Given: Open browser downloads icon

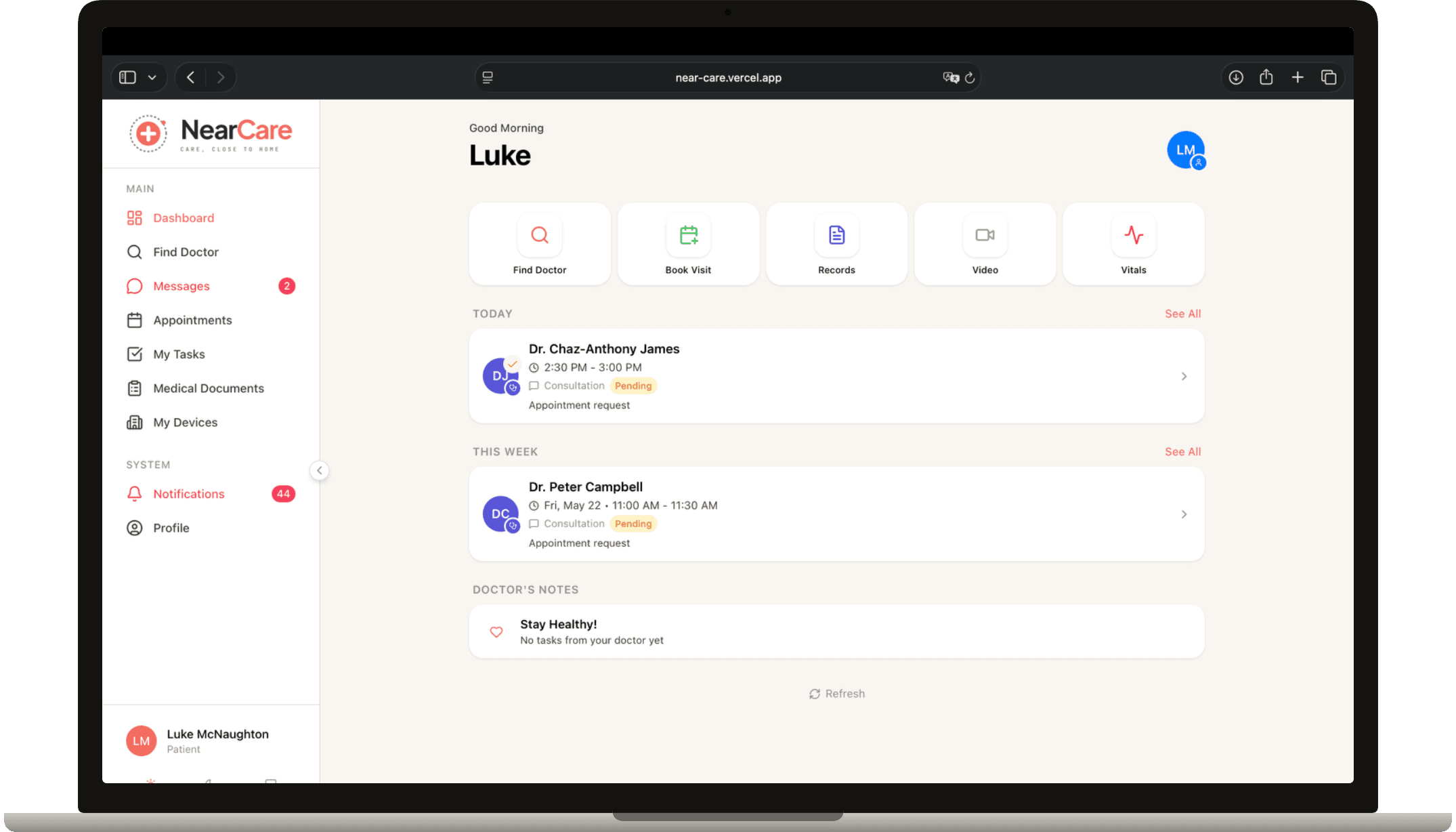Looking at the screenshot, I should point(1236,77).
